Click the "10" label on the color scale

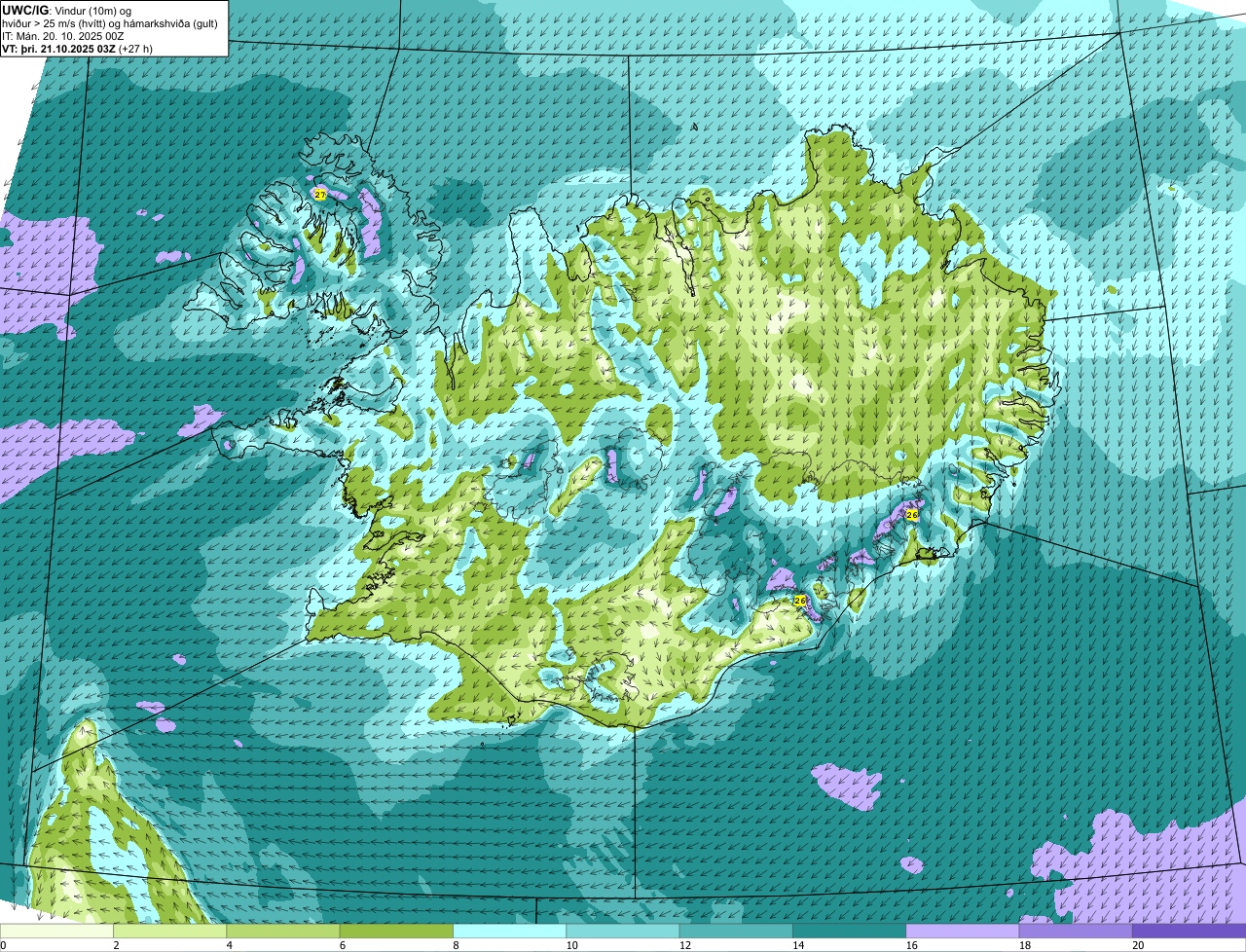coord(571,945)
